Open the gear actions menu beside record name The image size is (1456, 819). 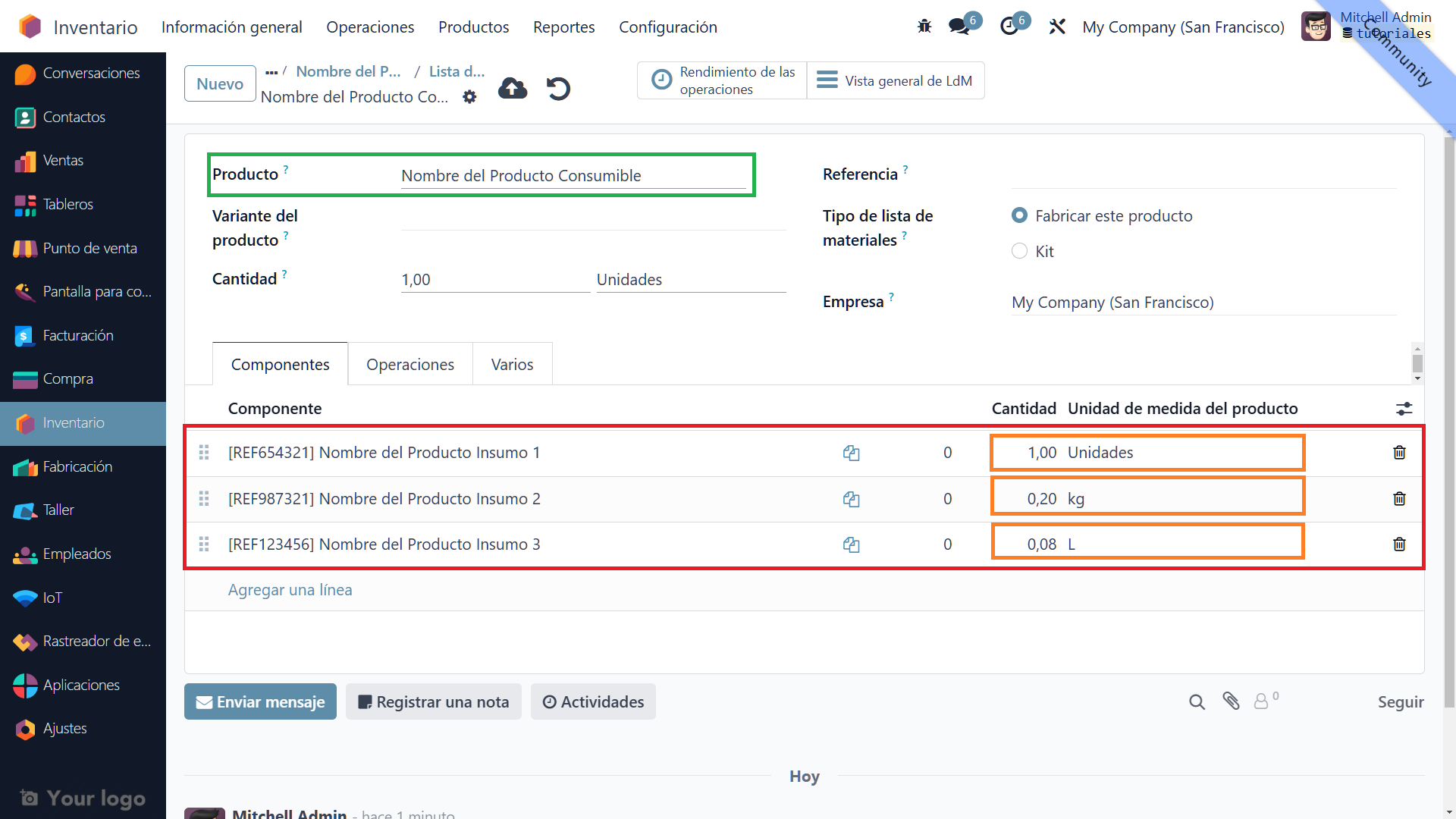[469, 97]
